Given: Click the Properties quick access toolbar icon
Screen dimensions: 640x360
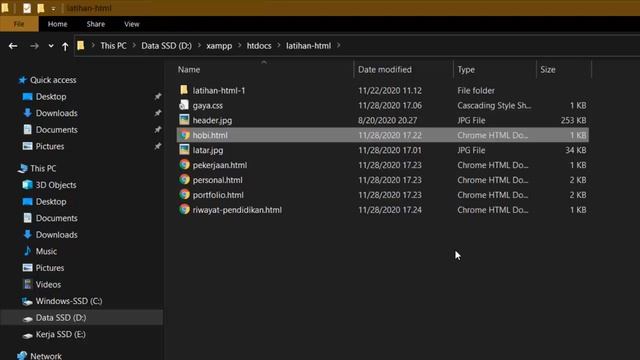Looking at the screenshot, I should click(27, 8).
